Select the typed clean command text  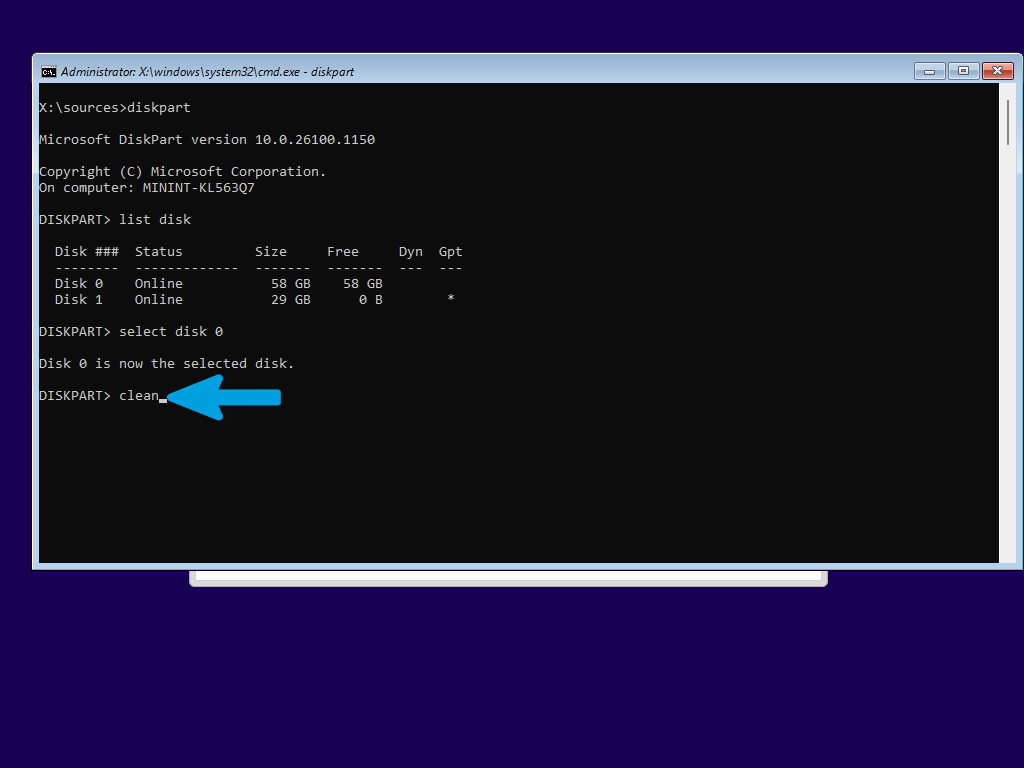point(138,396)
